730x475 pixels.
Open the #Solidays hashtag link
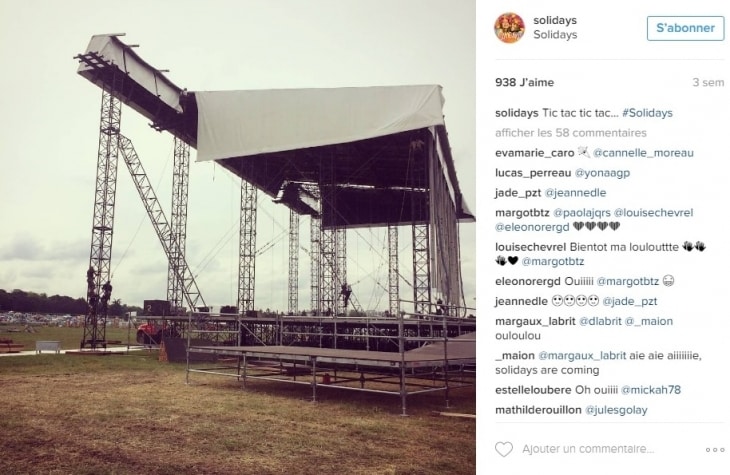(x=647, y=113)
